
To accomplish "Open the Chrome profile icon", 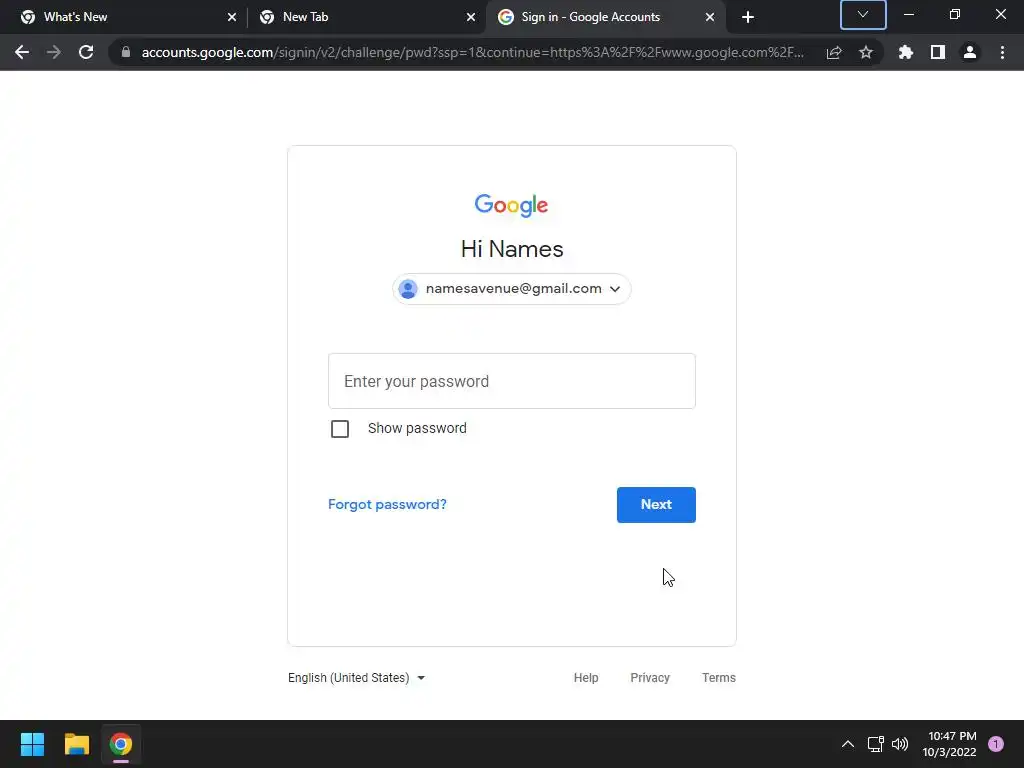I will (970, 52).
